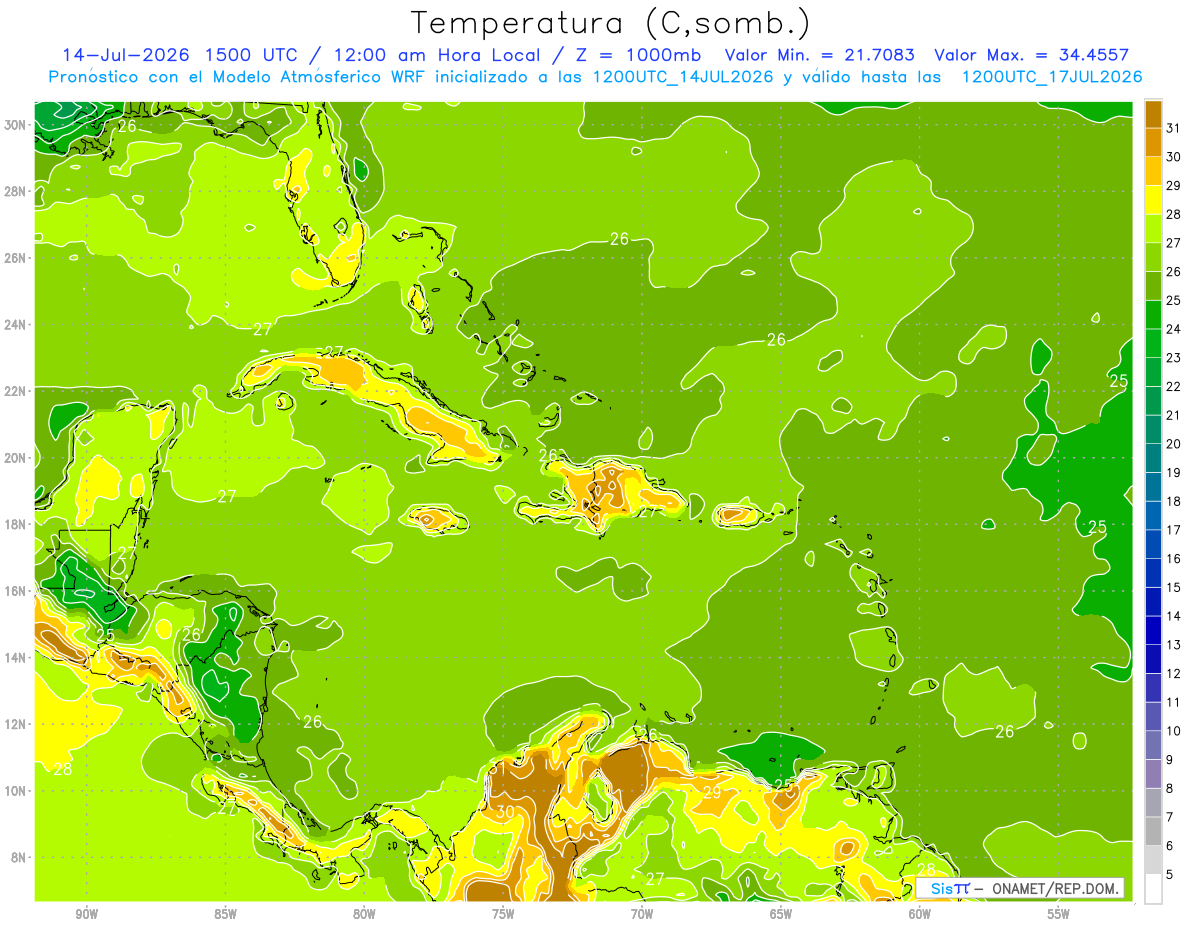Pick the legend swatch between 29 and 30
The width and height of the screenshot is (1200, 927).
(1153, 171)
